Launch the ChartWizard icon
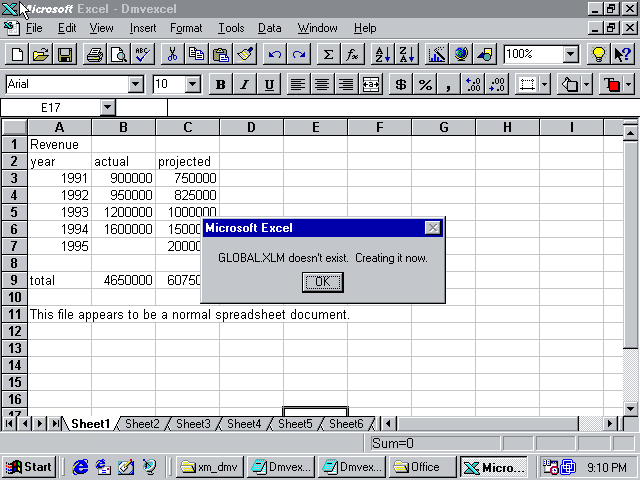640x480 pixels. pyautogui.click(x=437, y=54)
